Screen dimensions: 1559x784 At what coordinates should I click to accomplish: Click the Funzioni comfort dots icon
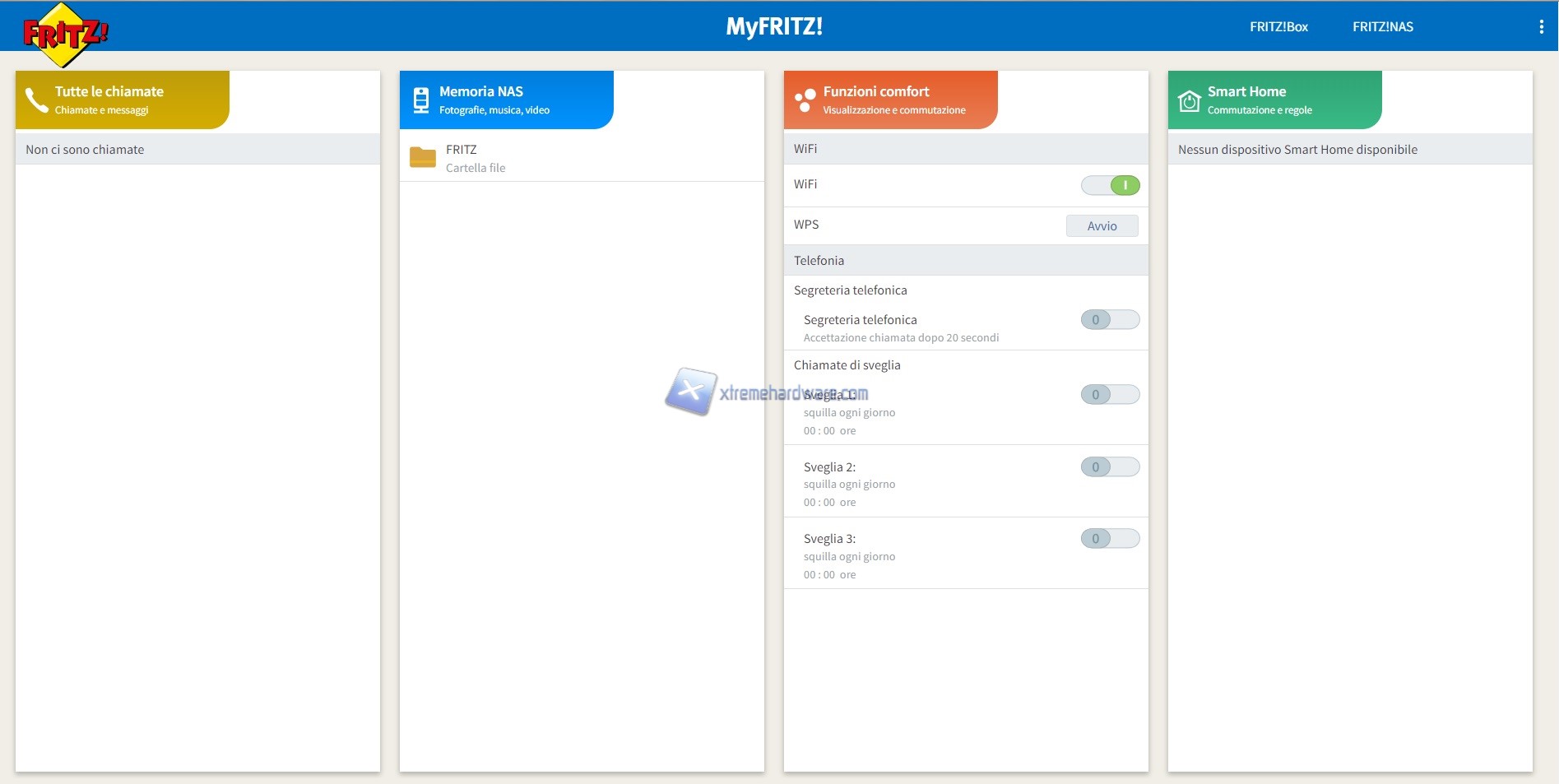tap(804, 100)
